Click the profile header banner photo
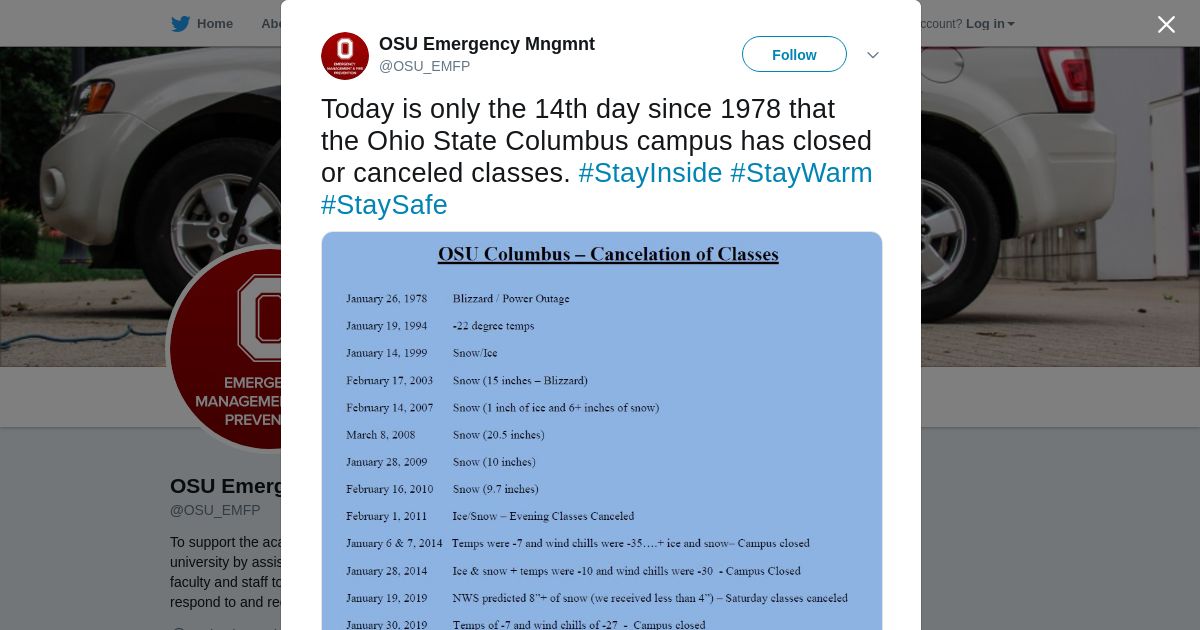Viewport: 1200px width, 630px height. tap(1050, 200)
